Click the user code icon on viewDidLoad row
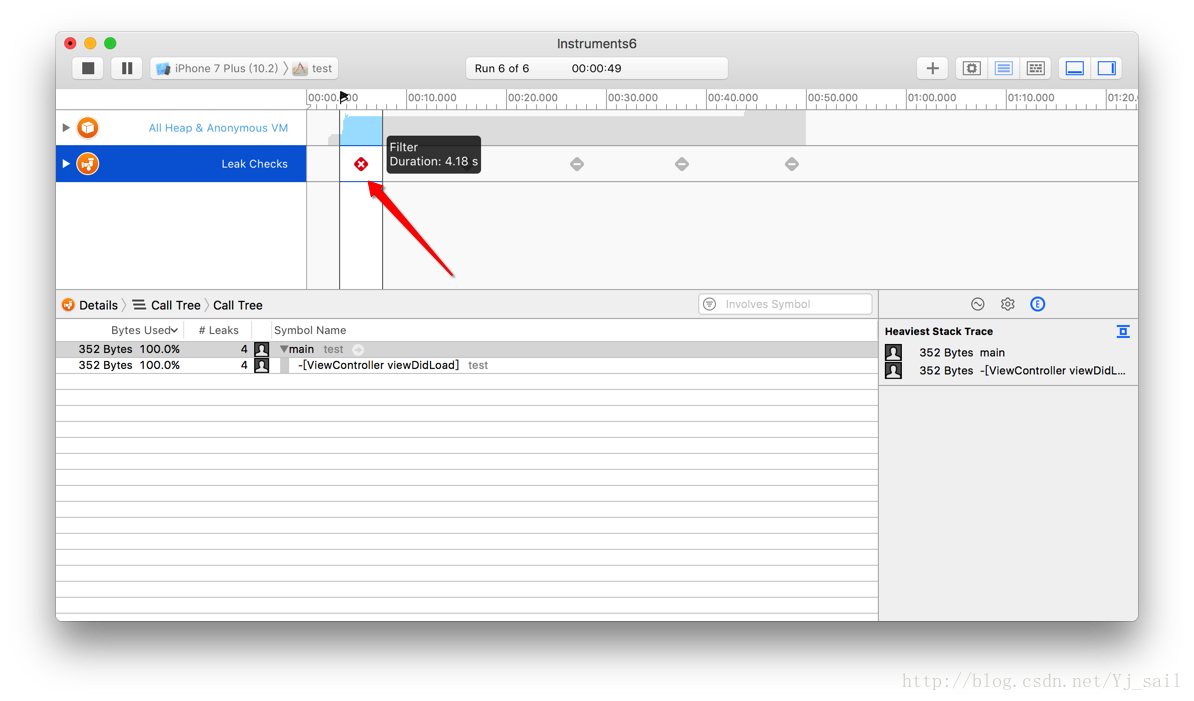 coord(261,365)
